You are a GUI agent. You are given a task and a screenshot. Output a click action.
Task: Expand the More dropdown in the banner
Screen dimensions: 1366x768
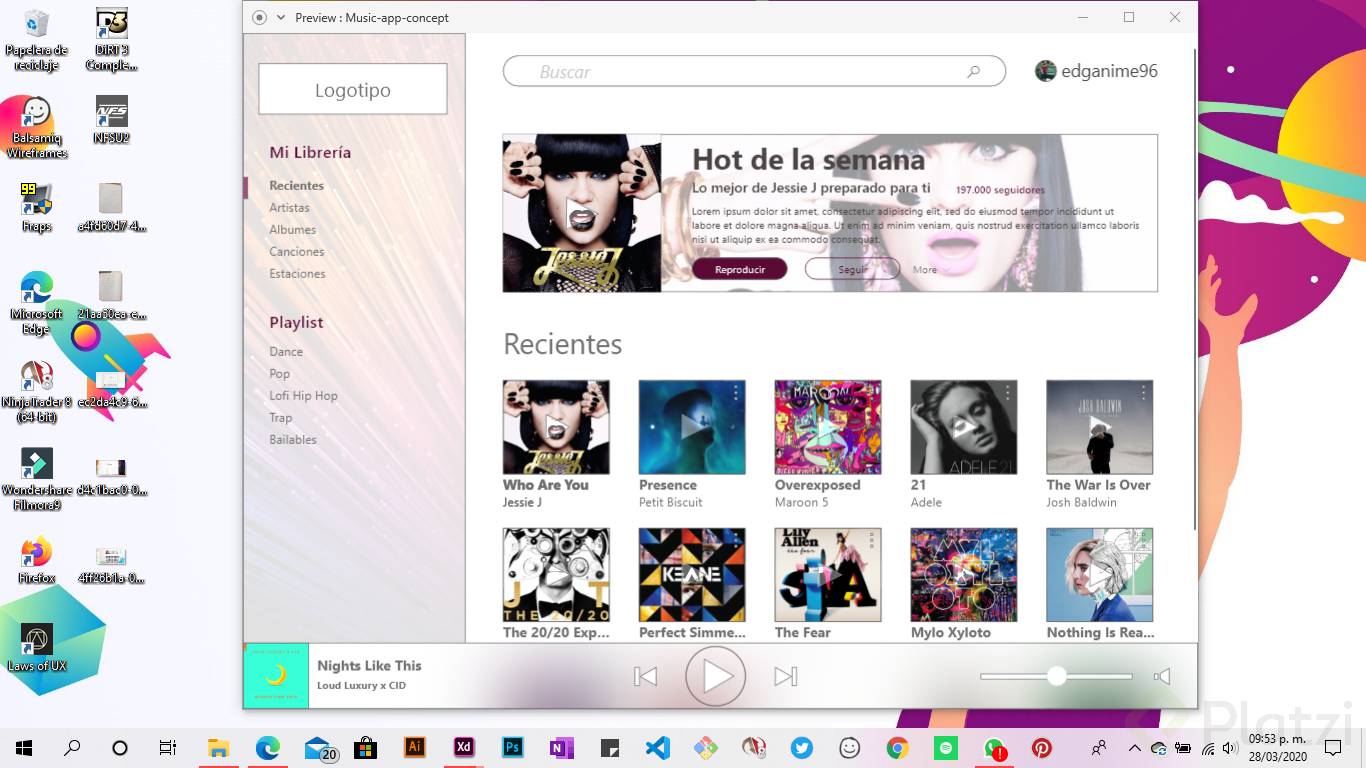pos(930,269)
